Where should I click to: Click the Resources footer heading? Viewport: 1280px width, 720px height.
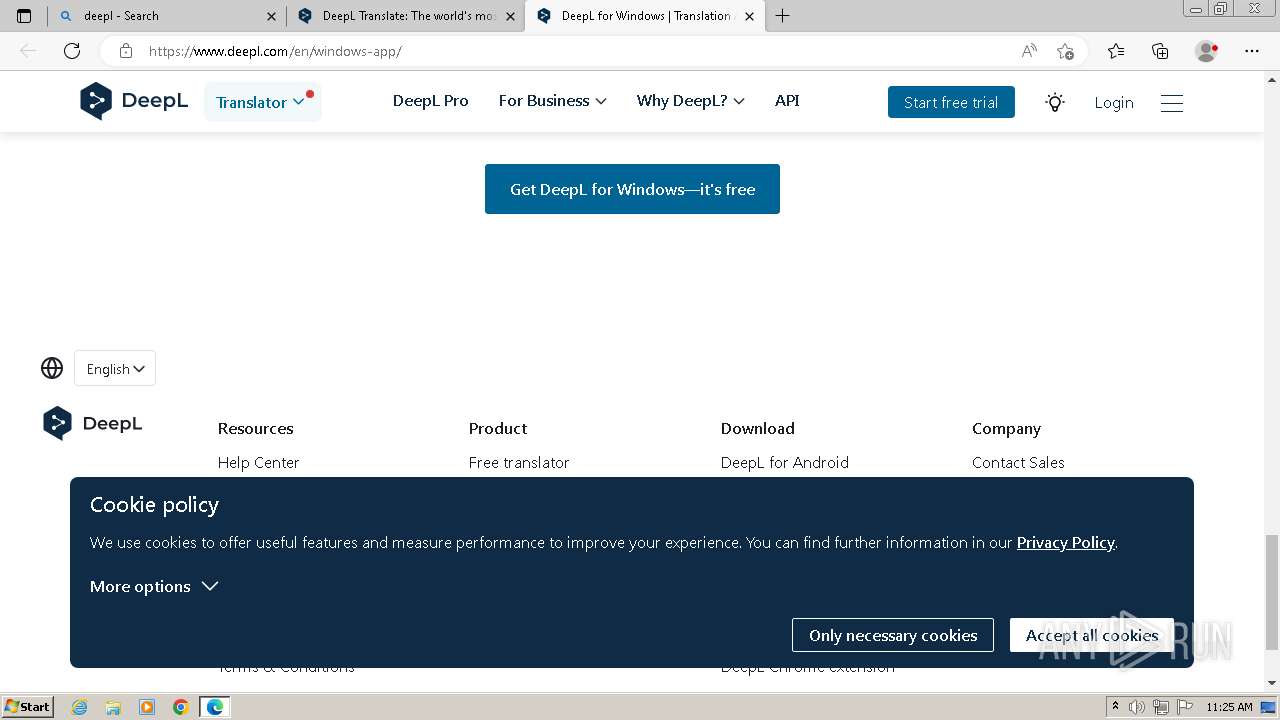(255, 428)
